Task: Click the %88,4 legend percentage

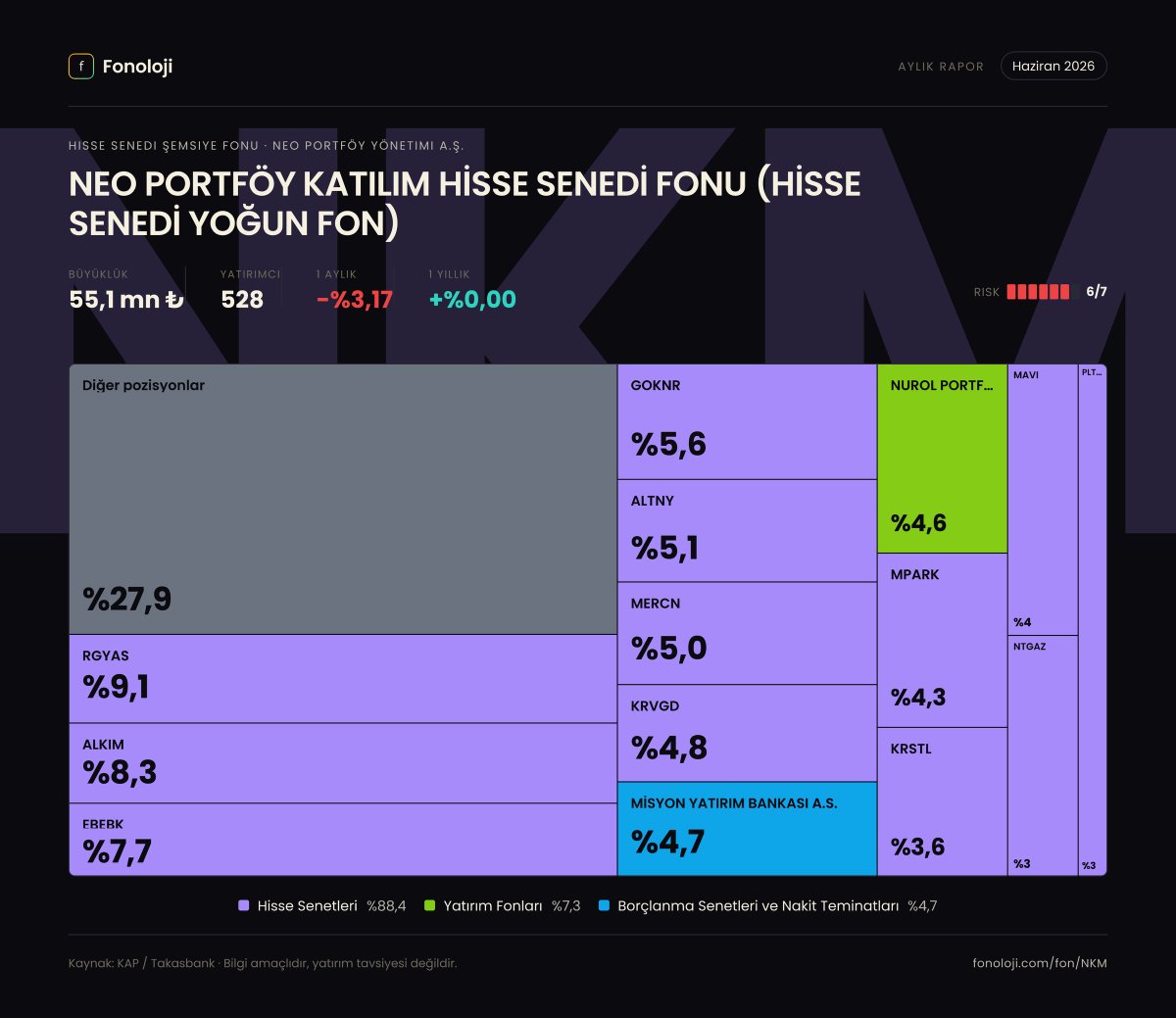Action: pyautogui.click(x=386, y=906)
